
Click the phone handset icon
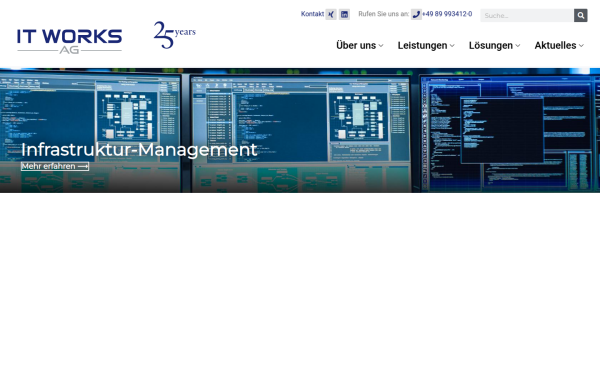[x=416, y=15]
